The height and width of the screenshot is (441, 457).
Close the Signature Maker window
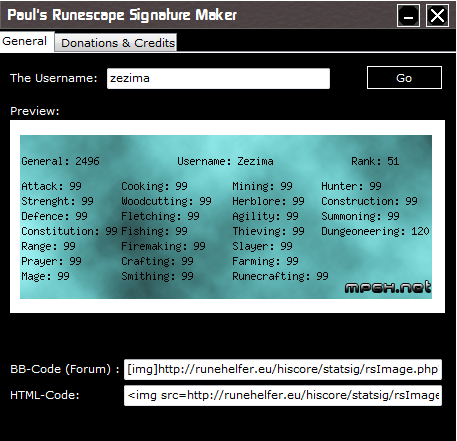437,15
